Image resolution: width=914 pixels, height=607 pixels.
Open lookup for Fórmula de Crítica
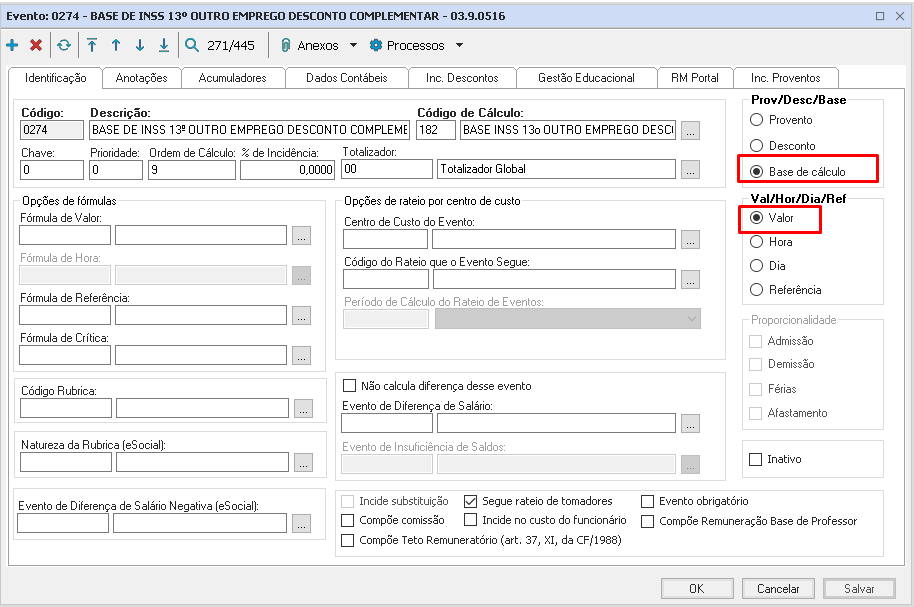tap(301, 355)
